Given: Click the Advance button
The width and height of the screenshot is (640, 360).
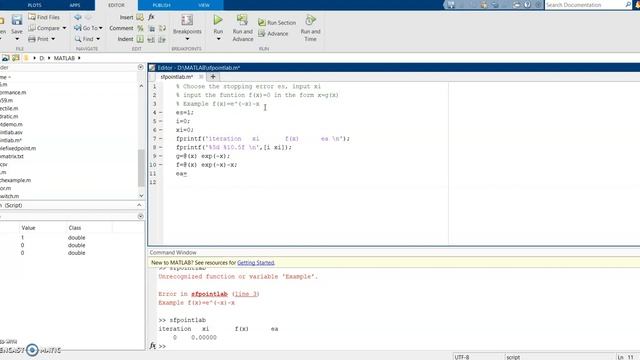Looking at the screenshot, I should pyautogui.click(x=273, y=33).
